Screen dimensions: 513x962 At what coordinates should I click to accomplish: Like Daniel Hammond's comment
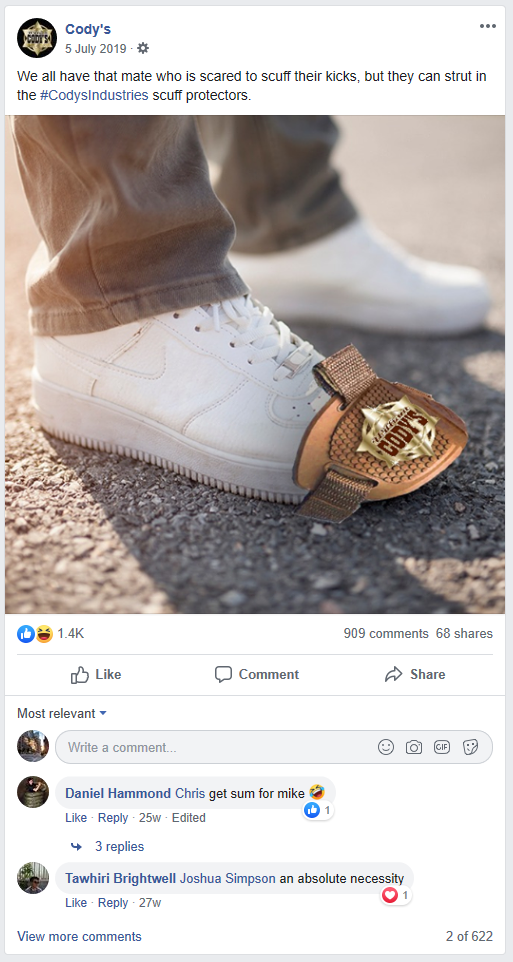point(76,818)
